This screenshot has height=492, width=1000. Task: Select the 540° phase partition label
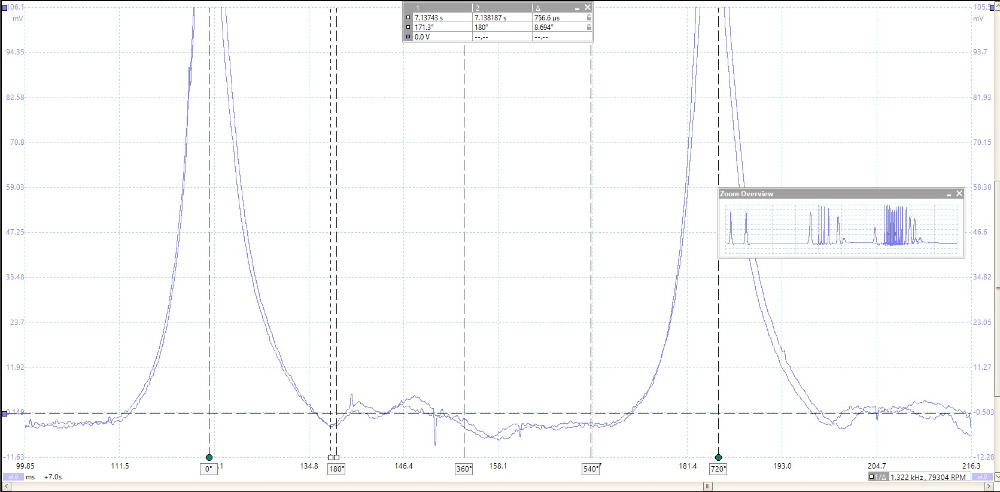coord(591,468)
